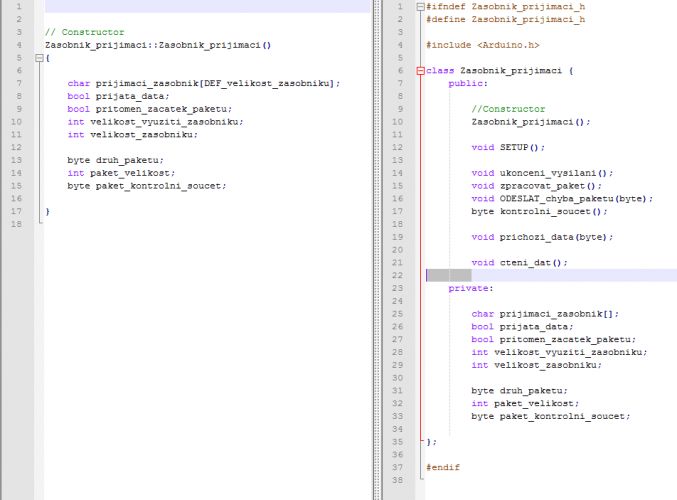This screenshot has height=500, width=677.
Task: Collapse the class Zasobnik_prijimaci fold marker
Action: pos(421,71)
